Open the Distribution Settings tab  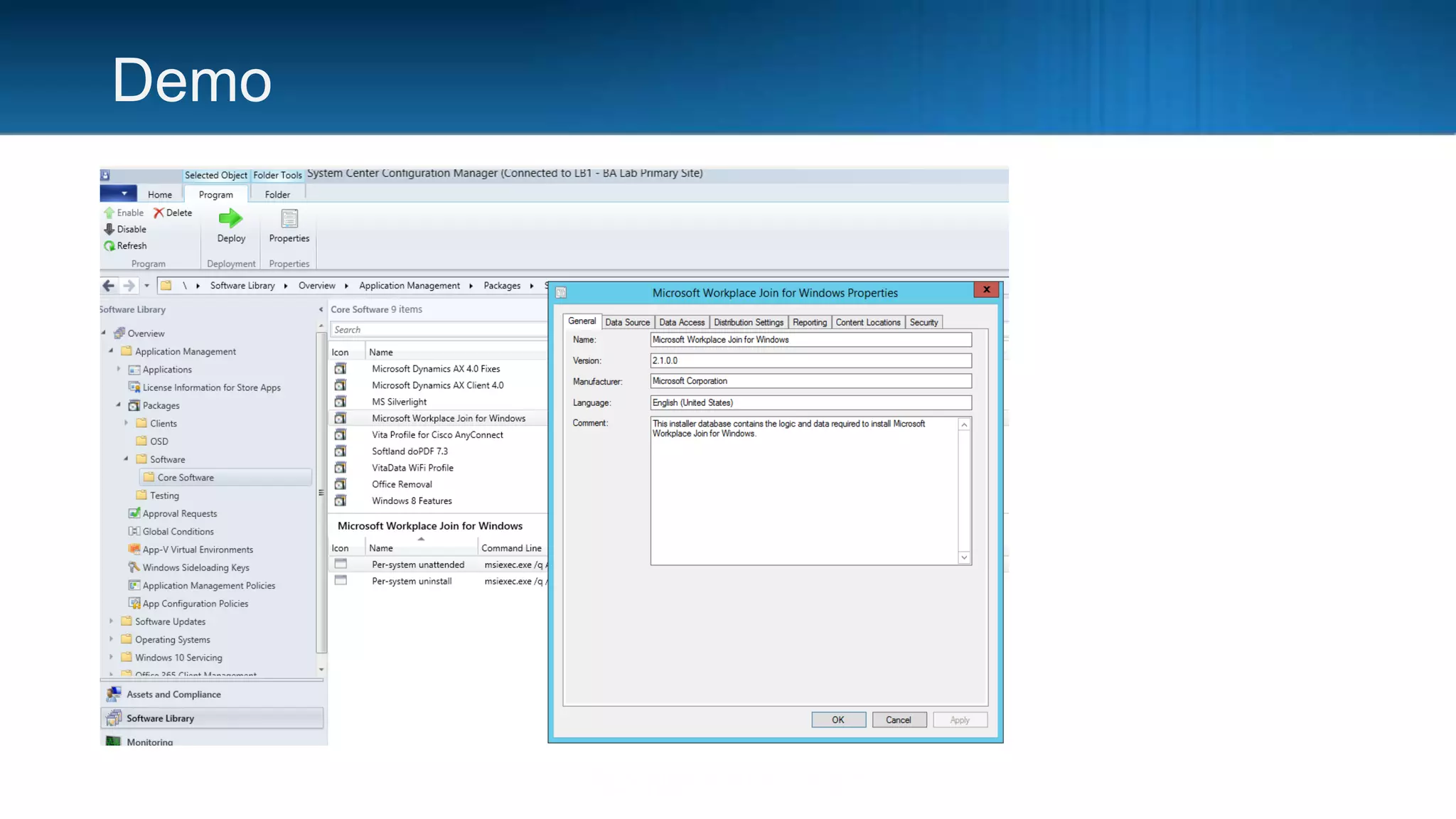tap(748, 322)
